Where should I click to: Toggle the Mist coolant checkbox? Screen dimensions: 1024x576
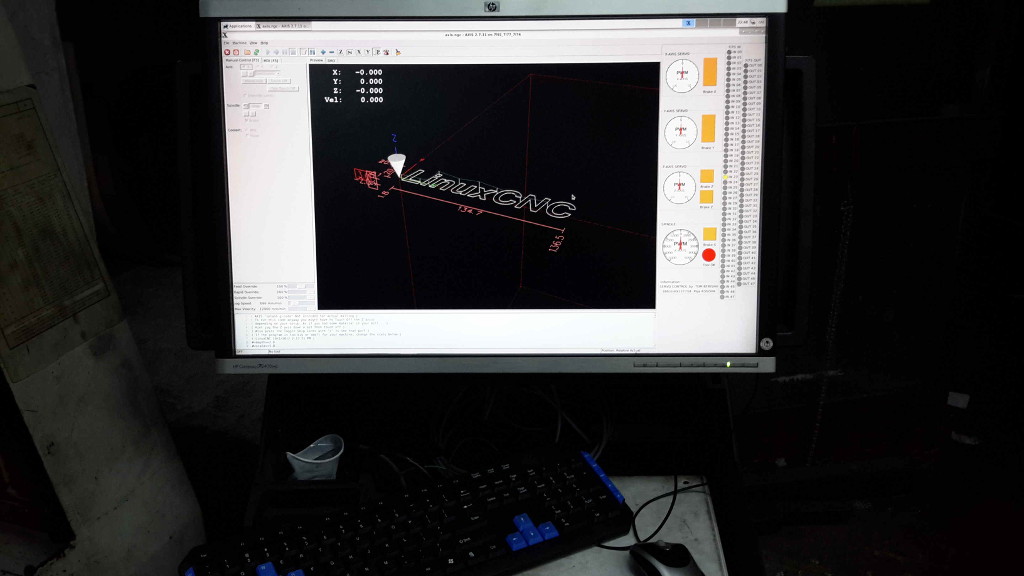251,130
